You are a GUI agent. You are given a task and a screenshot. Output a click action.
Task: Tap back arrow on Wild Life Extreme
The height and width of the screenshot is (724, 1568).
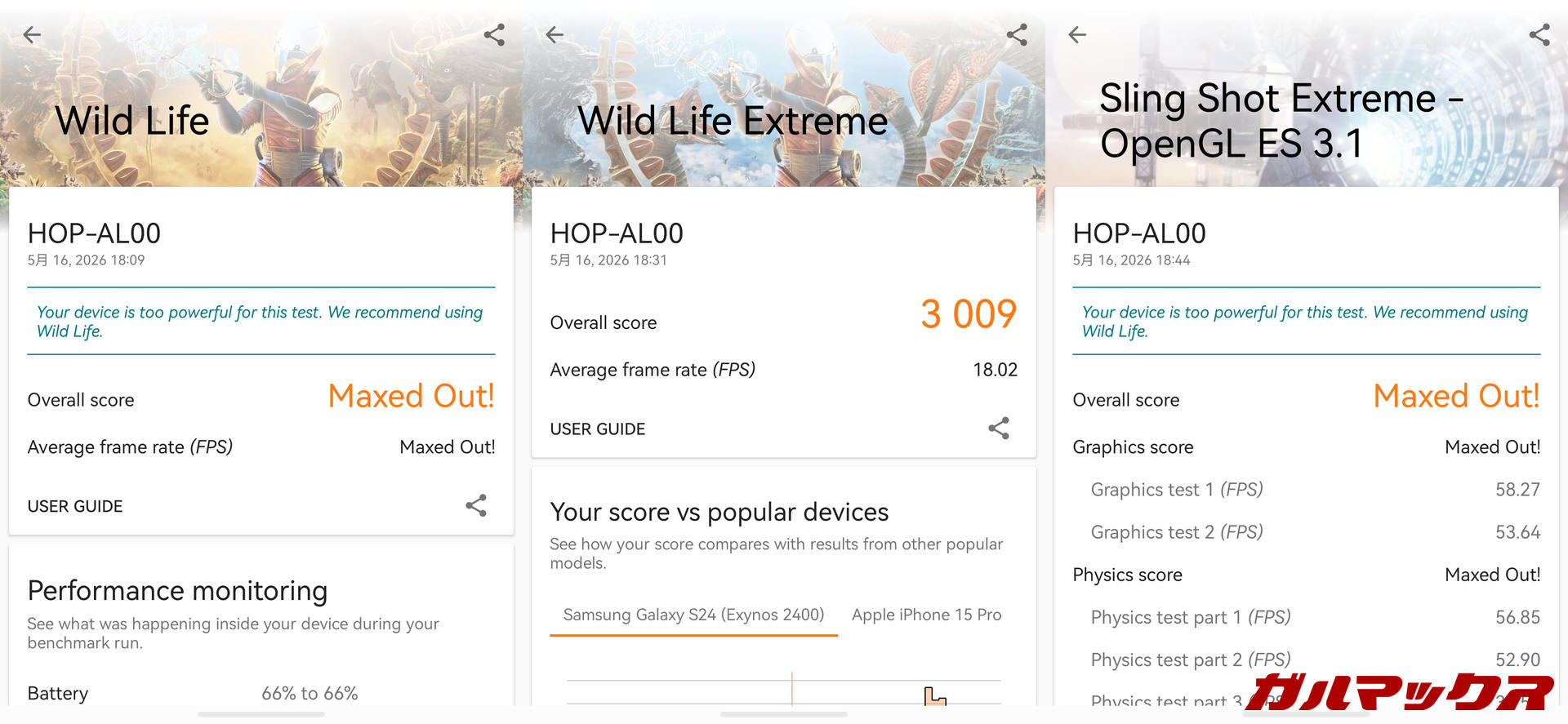click(x=555, y=35)
